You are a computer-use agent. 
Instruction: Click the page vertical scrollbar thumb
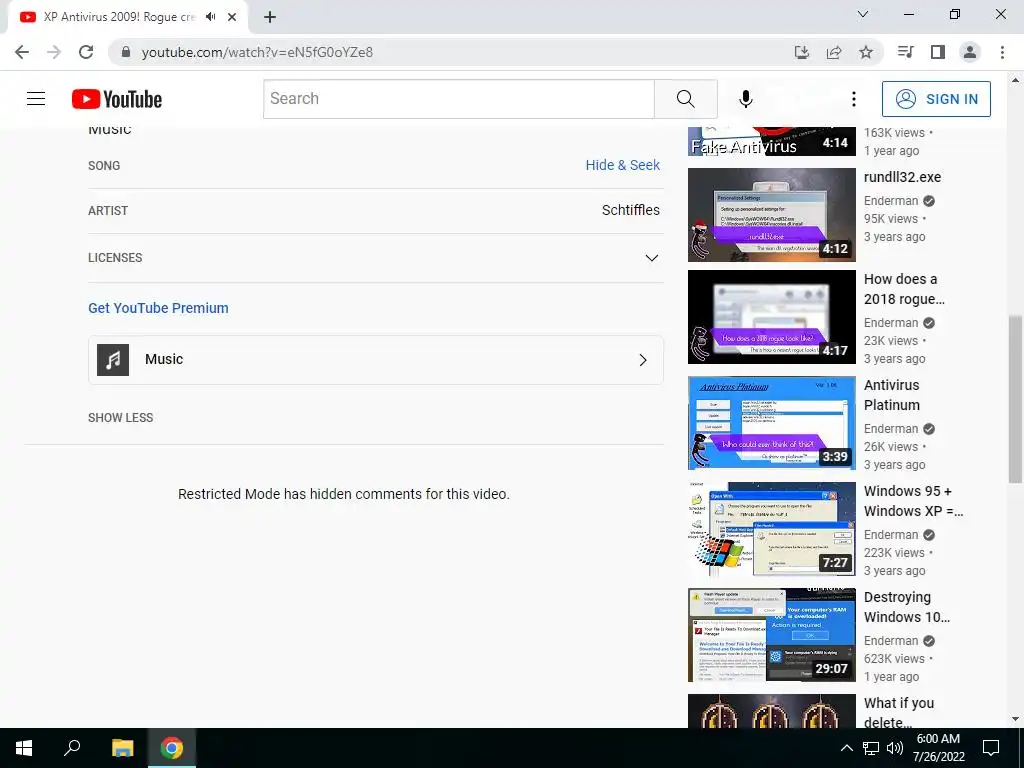click(x=1015, y=400)
